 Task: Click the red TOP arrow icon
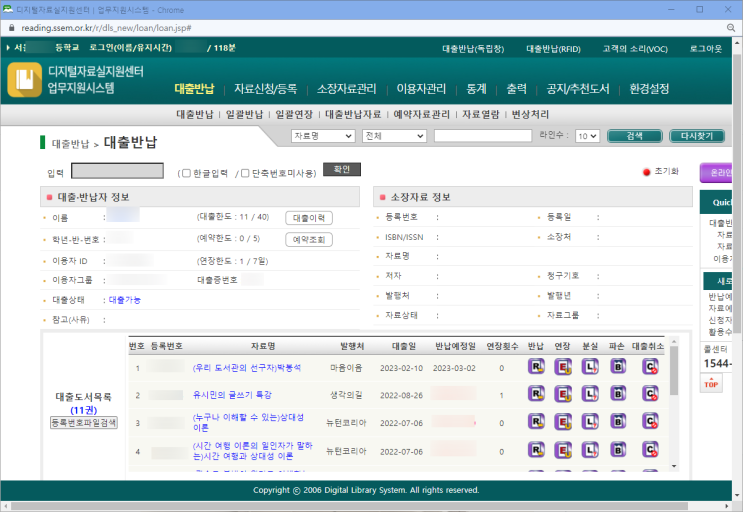[713, 384]
